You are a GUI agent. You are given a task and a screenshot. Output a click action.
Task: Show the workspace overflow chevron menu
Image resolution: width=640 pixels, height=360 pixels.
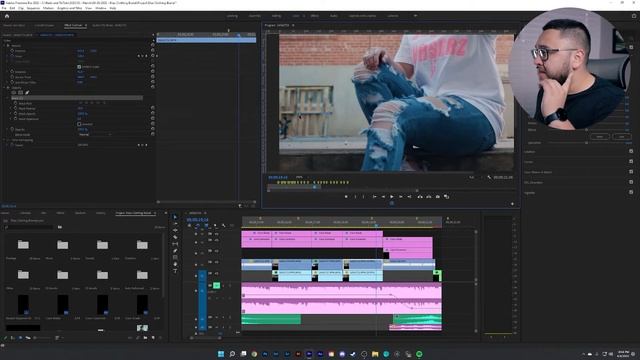[416, 16]
